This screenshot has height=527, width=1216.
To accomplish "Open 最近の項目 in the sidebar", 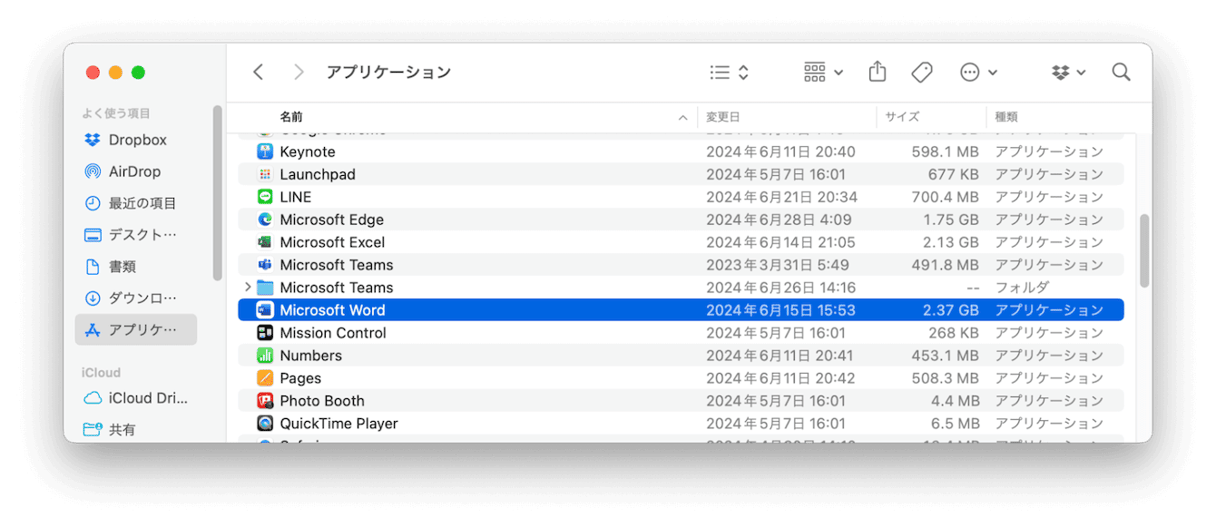I will (142, 203).
